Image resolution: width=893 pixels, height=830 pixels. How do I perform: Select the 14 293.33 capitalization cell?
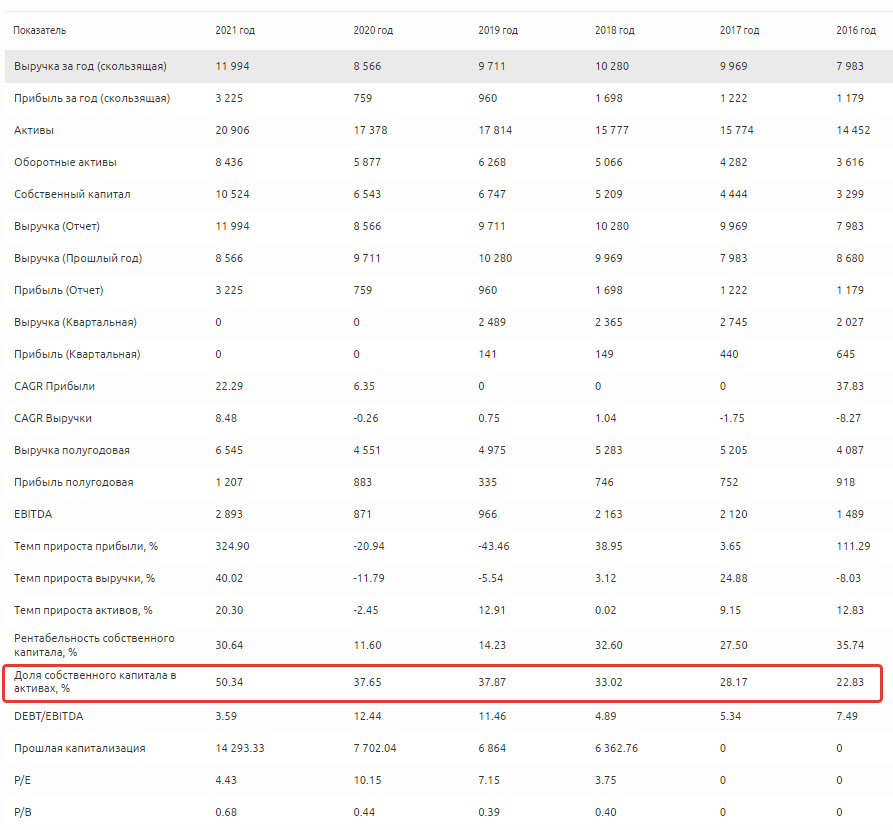(238, 748)
